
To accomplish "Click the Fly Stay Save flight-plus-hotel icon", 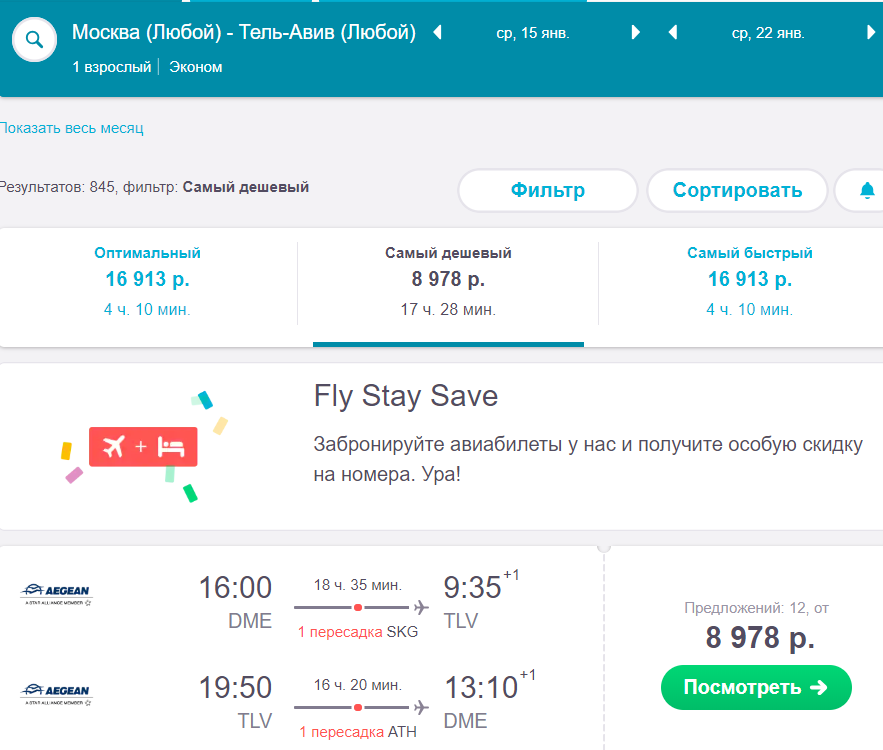I will 143,447.
